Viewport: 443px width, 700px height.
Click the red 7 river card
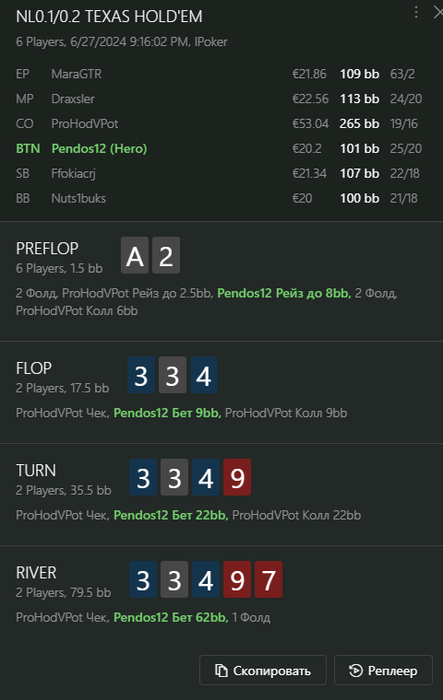point(268,579)
